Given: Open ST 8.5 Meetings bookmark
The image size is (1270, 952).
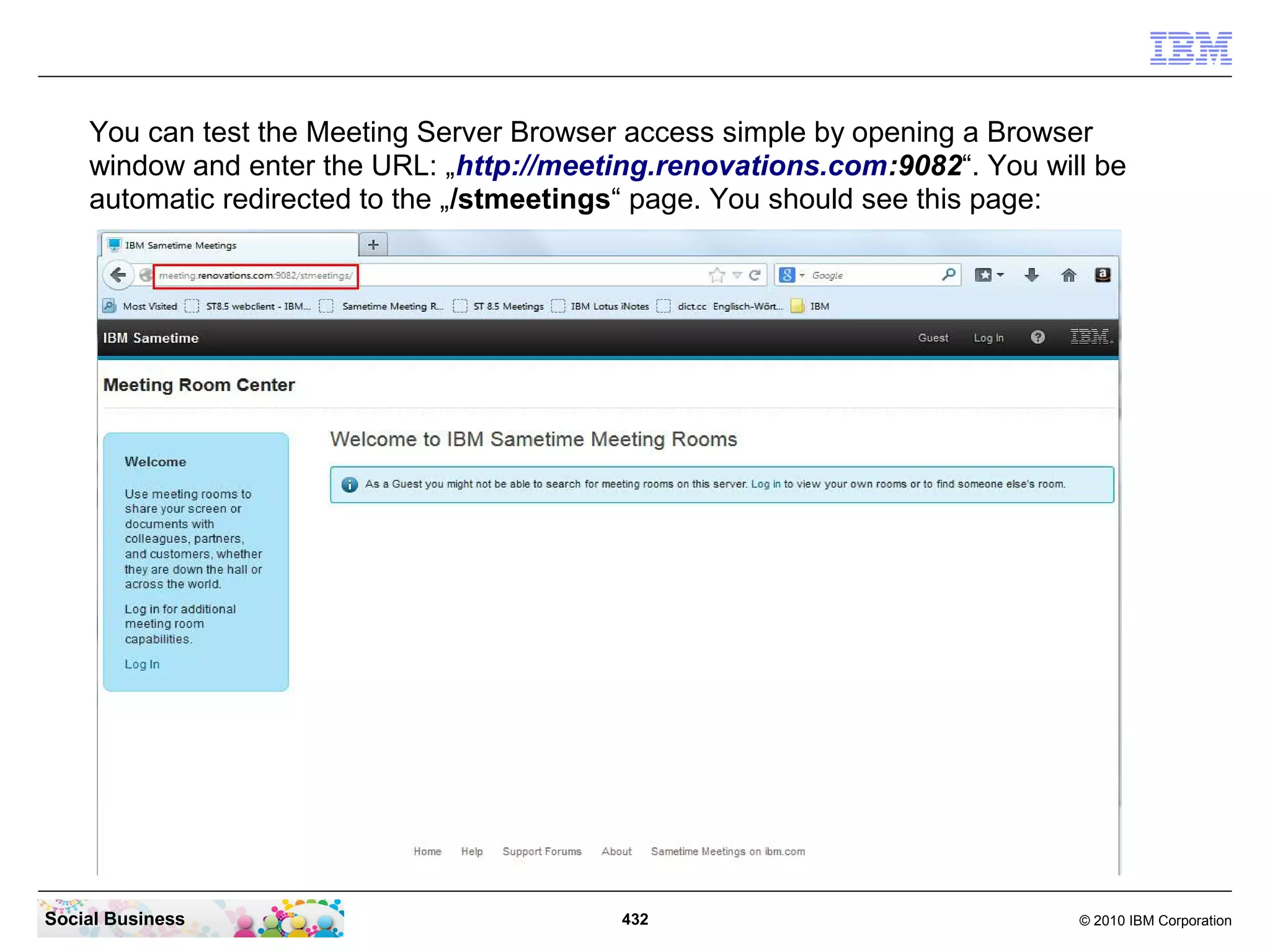Looking at the screenshot, I should (x=499, y=306).
